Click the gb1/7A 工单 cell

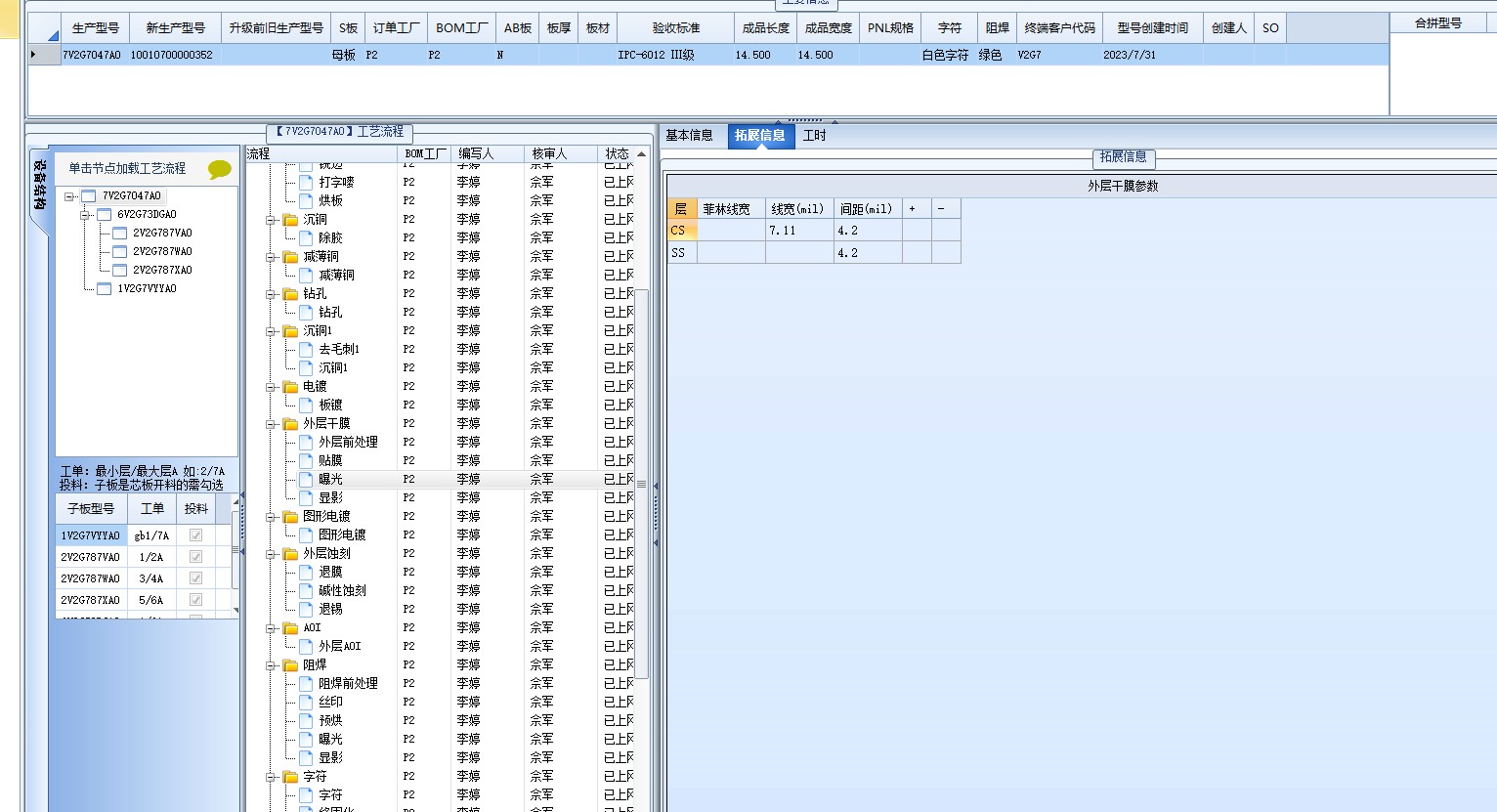(151, 535)
